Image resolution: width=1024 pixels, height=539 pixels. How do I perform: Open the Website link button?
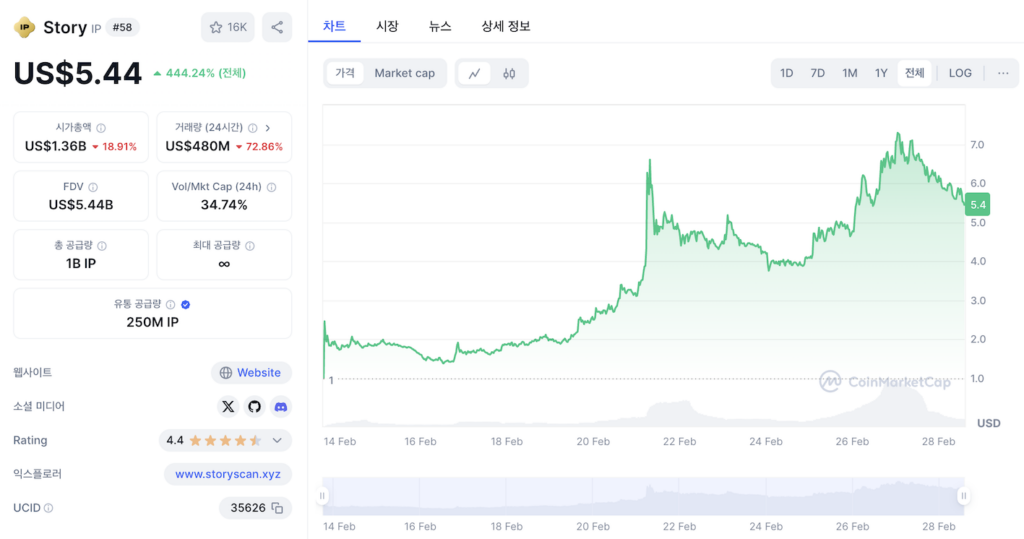[251, 372]
